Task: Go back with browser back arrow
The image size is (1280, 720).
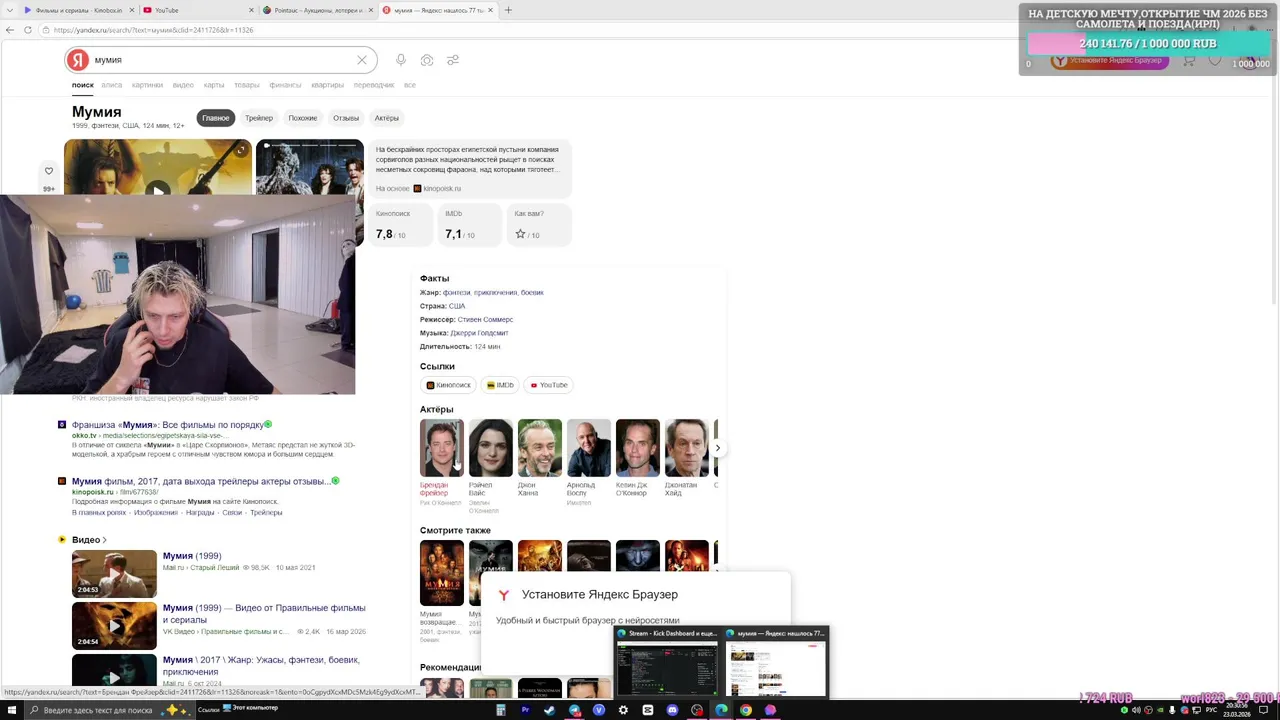Action: pos(10,30)
